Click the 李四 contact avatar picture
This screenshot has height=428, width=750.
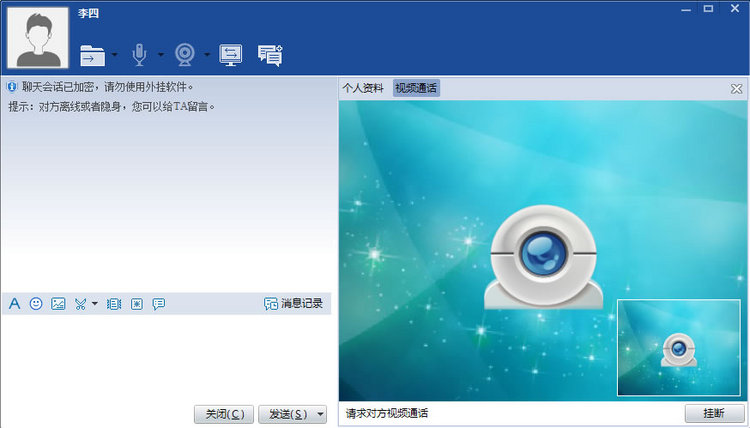pyautogui.click(x=38, y=37)
